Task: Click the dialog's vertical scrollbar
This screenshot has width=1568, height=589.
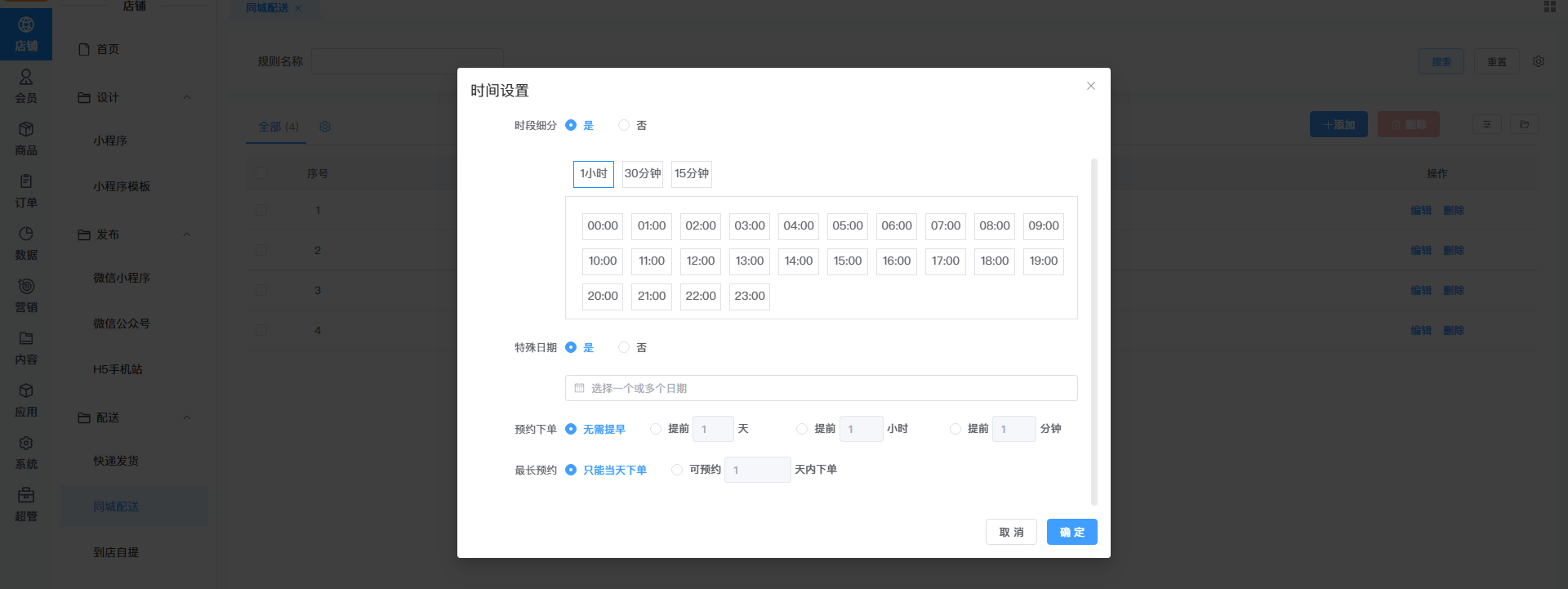Action: click(1094, 332)
